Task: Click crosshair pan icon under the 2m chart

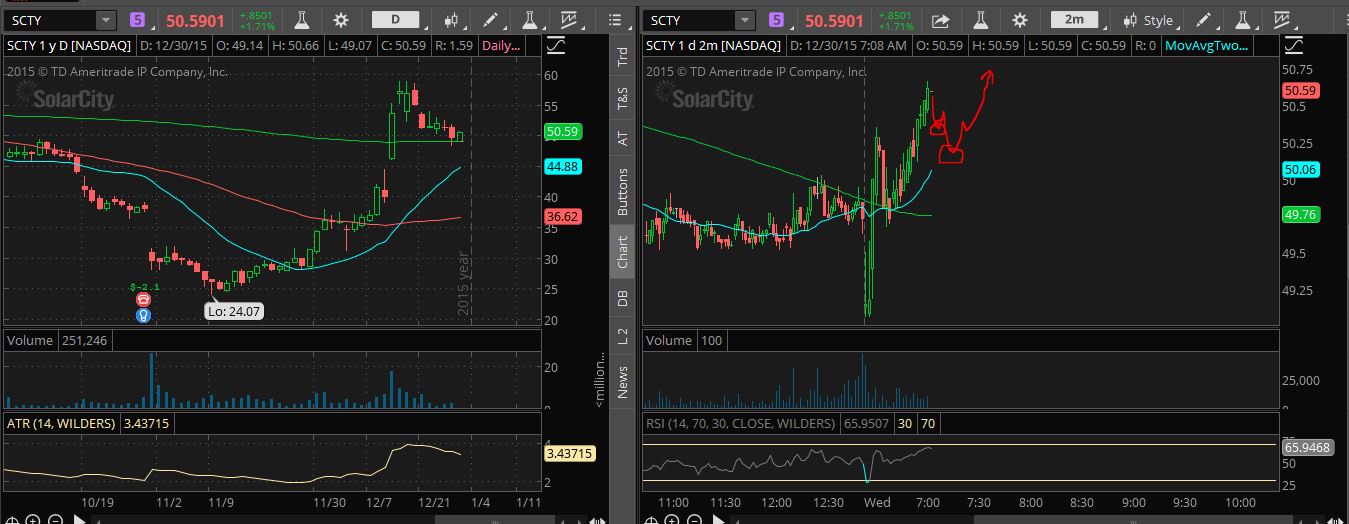Action: (651, 519)
